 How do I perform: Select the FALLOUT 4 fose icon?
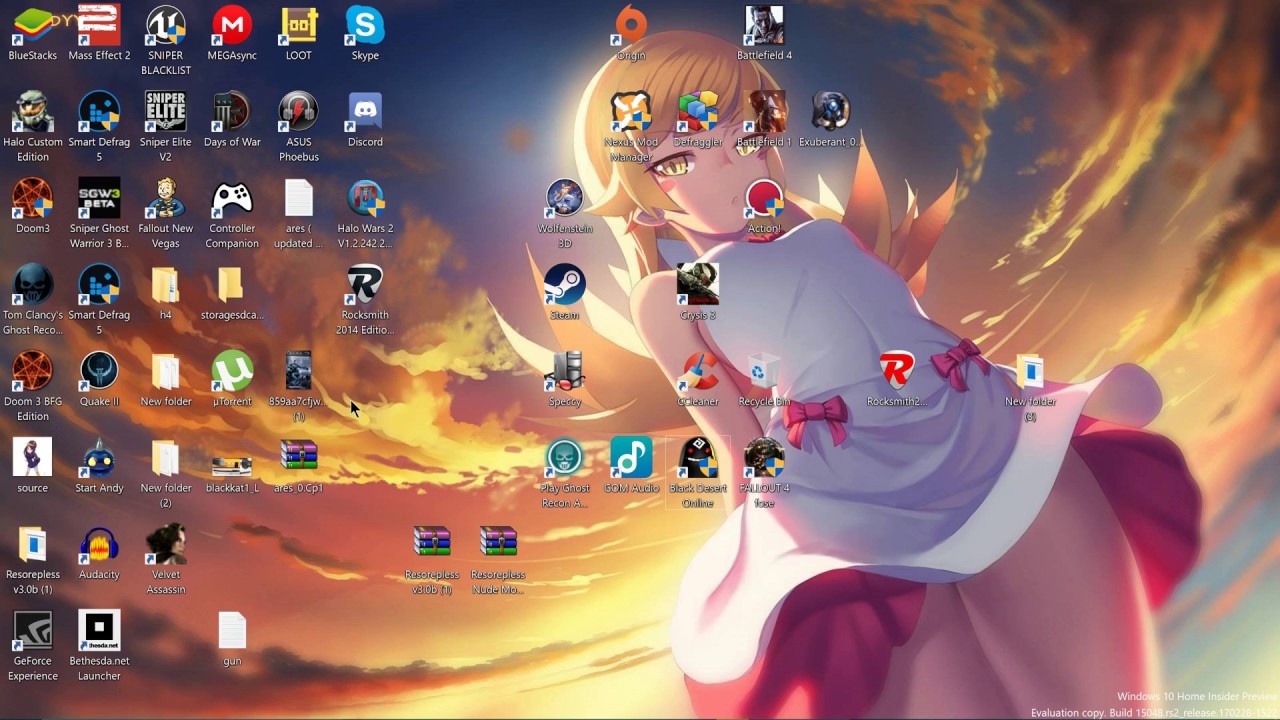[x=764, y=458]
